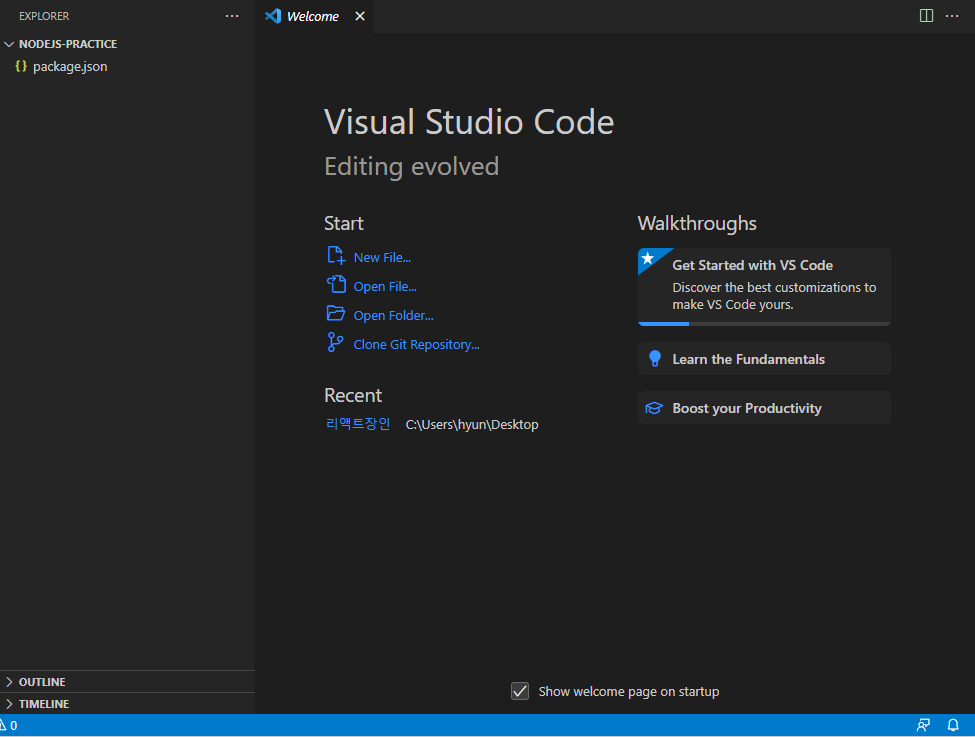Click the C:\Users\hyun\Desktop path text
The width and height of the screenshot is (975, 737).
(x=472, y=425)
